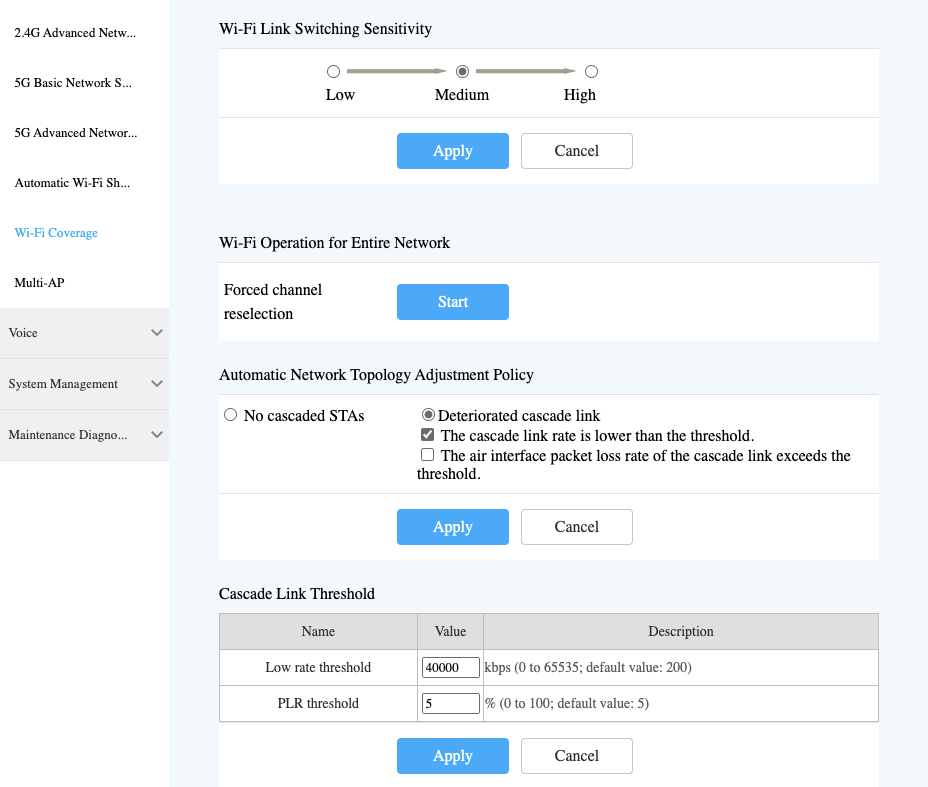Set link switching sensitivity to Low
Image resolution: width=928 pixels, height=787 pixels.
point(333,72)
